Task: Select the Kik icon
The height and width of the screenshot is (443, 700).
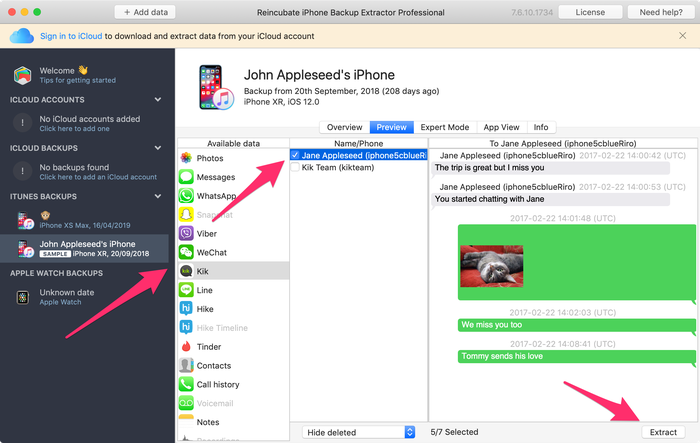Action: click(186, 271)
